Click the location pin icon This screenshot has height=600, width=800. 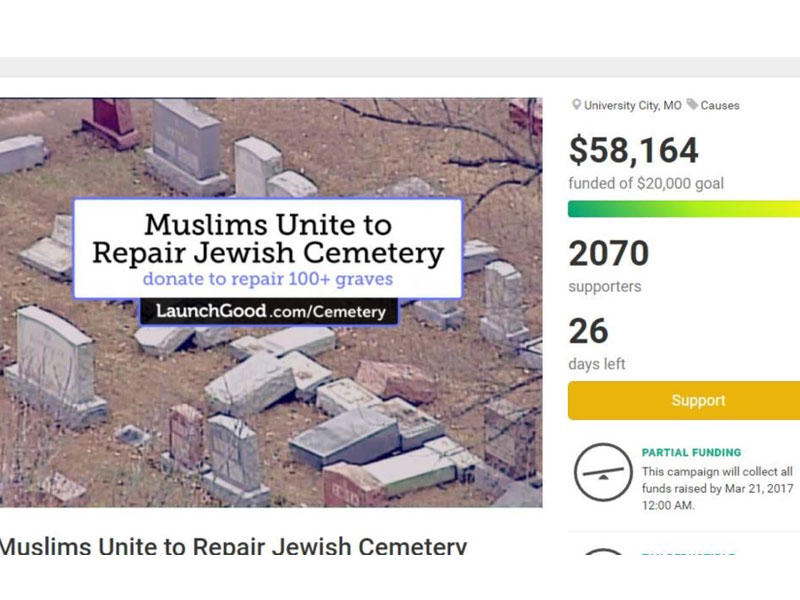[576, 105]
